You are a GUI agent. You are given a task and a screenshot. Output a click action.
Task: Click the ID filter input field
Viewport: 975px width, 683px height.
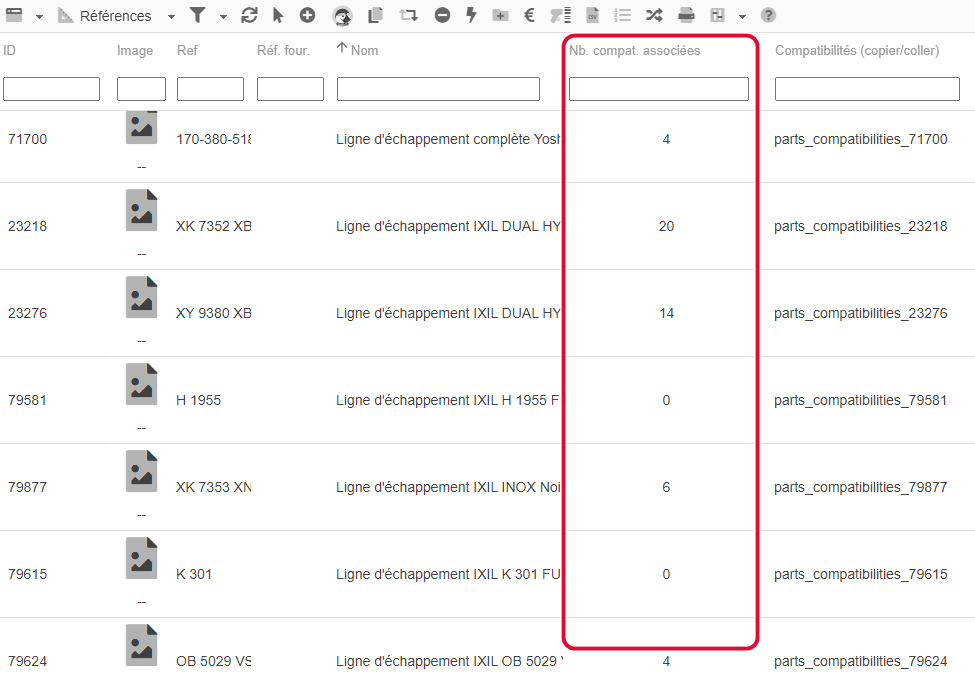[51, 89]
